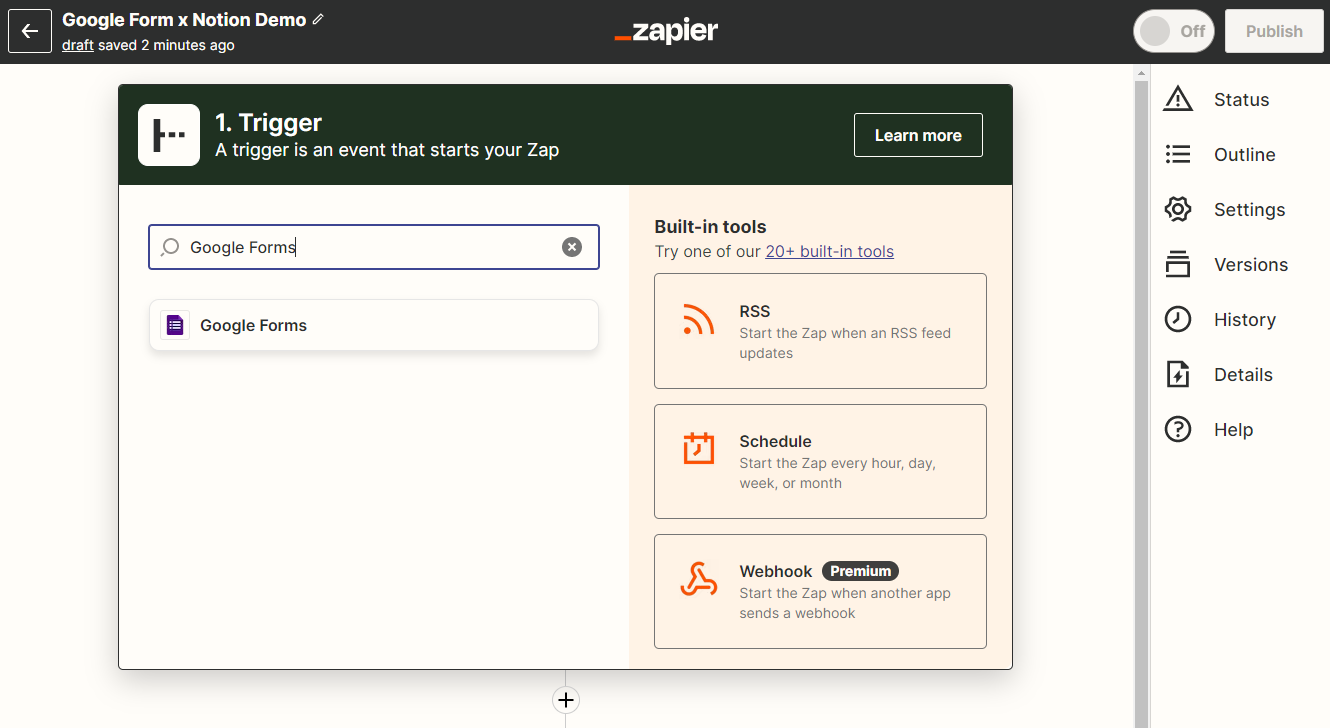Open Outline in the sidebar

[1244, 155]
